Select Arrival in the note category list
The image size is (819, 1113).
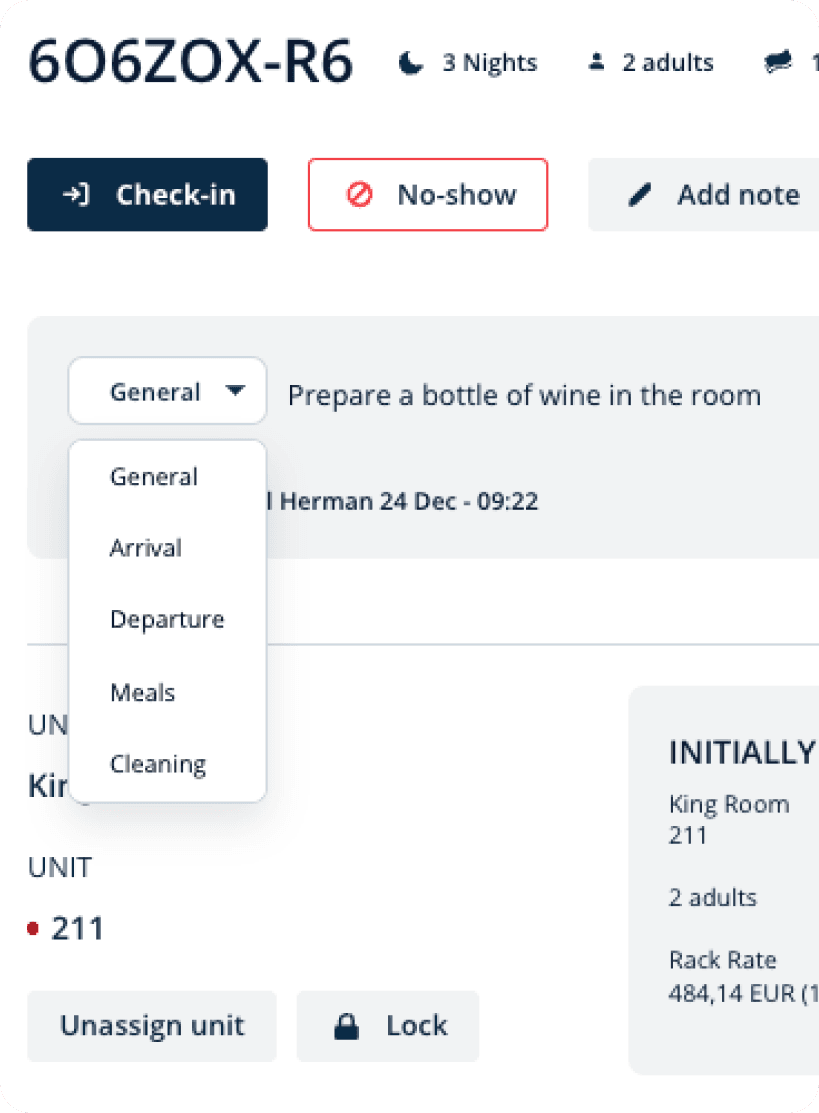[x=146, y=548]
